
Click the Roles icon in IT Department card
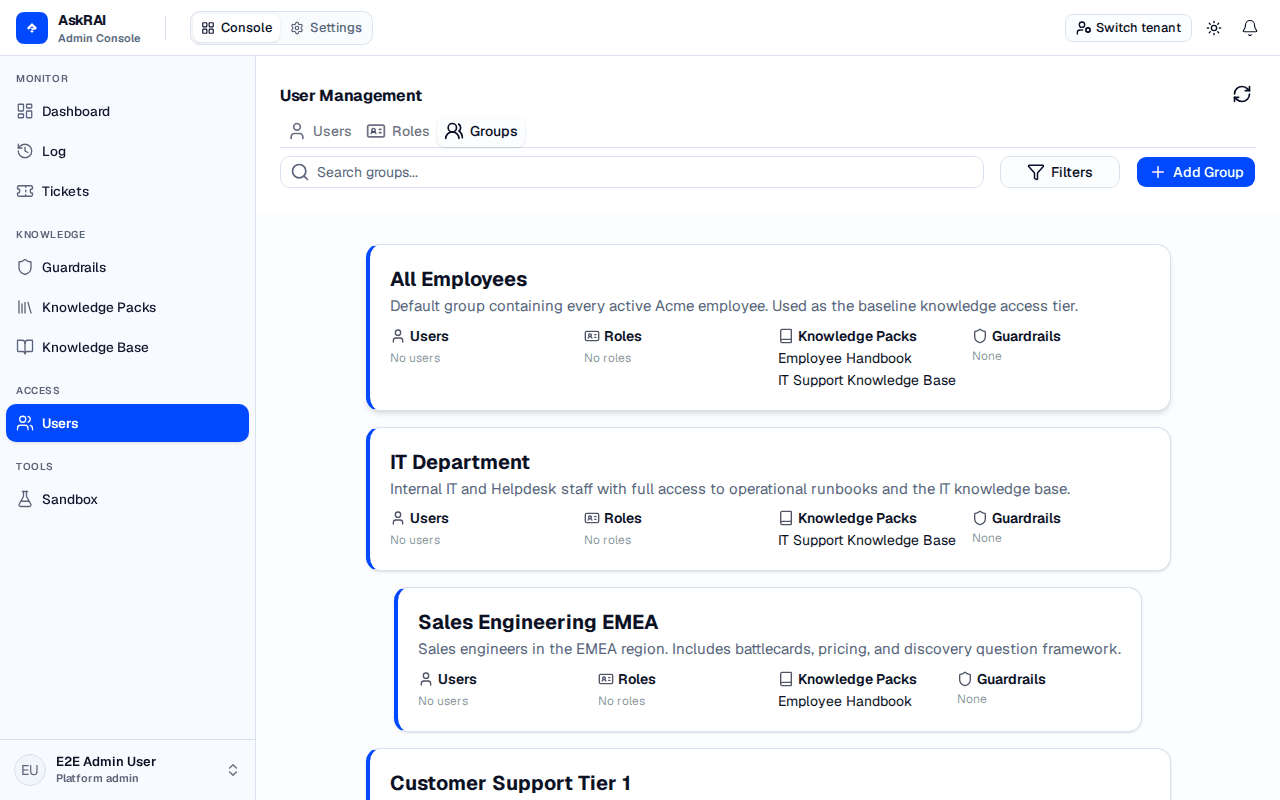point(592,518)
